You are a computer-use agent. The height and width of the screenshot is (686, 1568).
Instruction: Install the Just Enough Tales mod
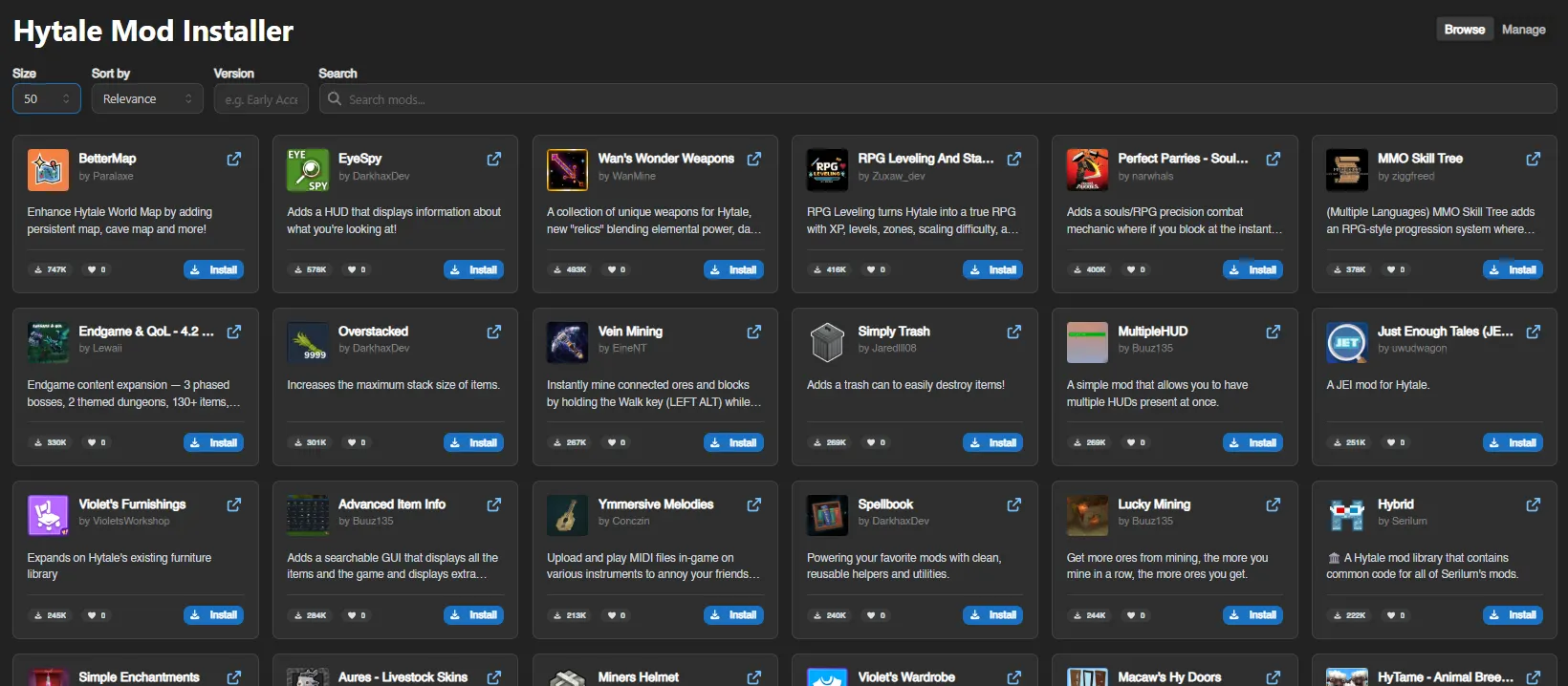coord(1513,443)
